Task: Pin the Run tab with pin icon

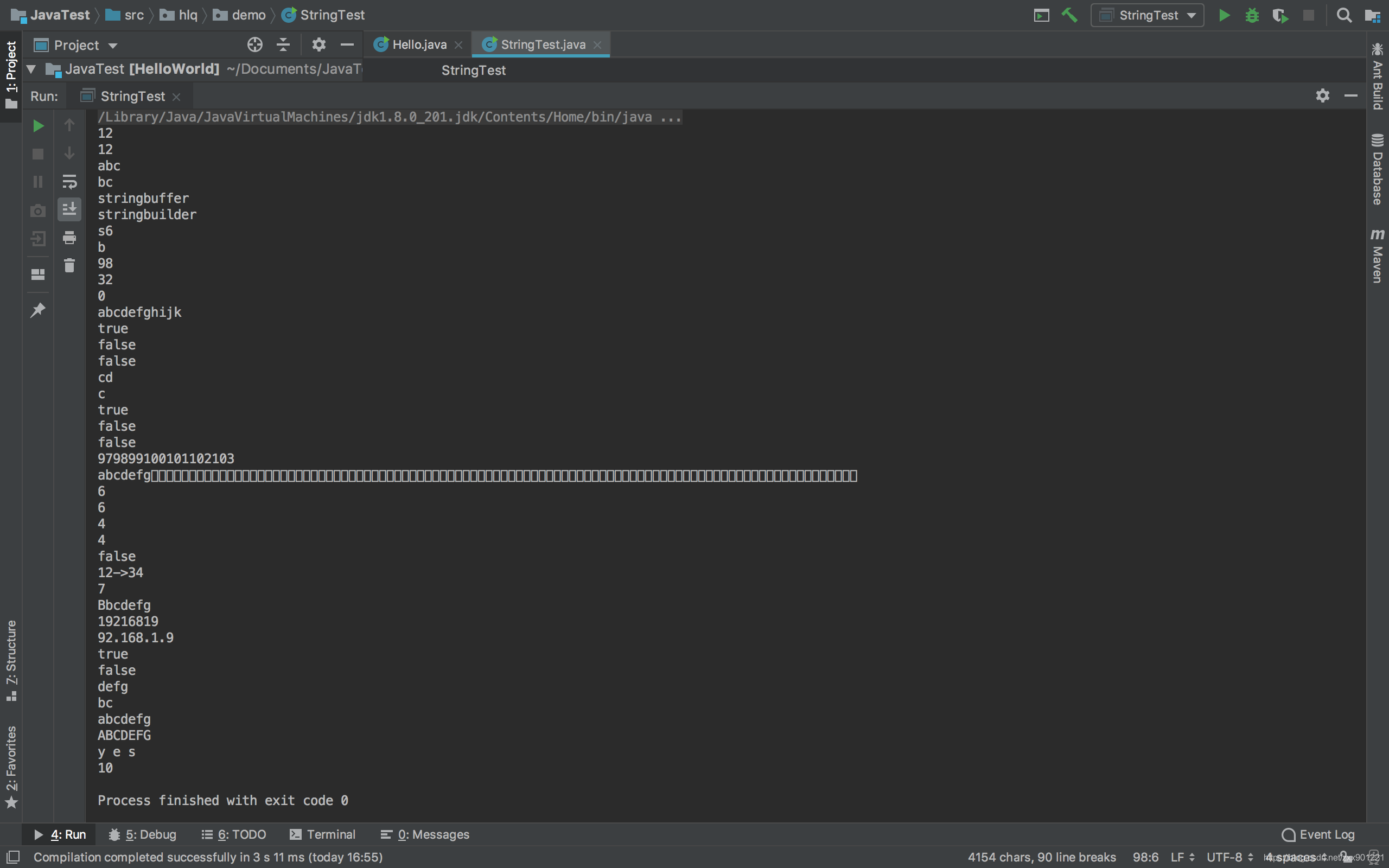Action: coord(38,310)
